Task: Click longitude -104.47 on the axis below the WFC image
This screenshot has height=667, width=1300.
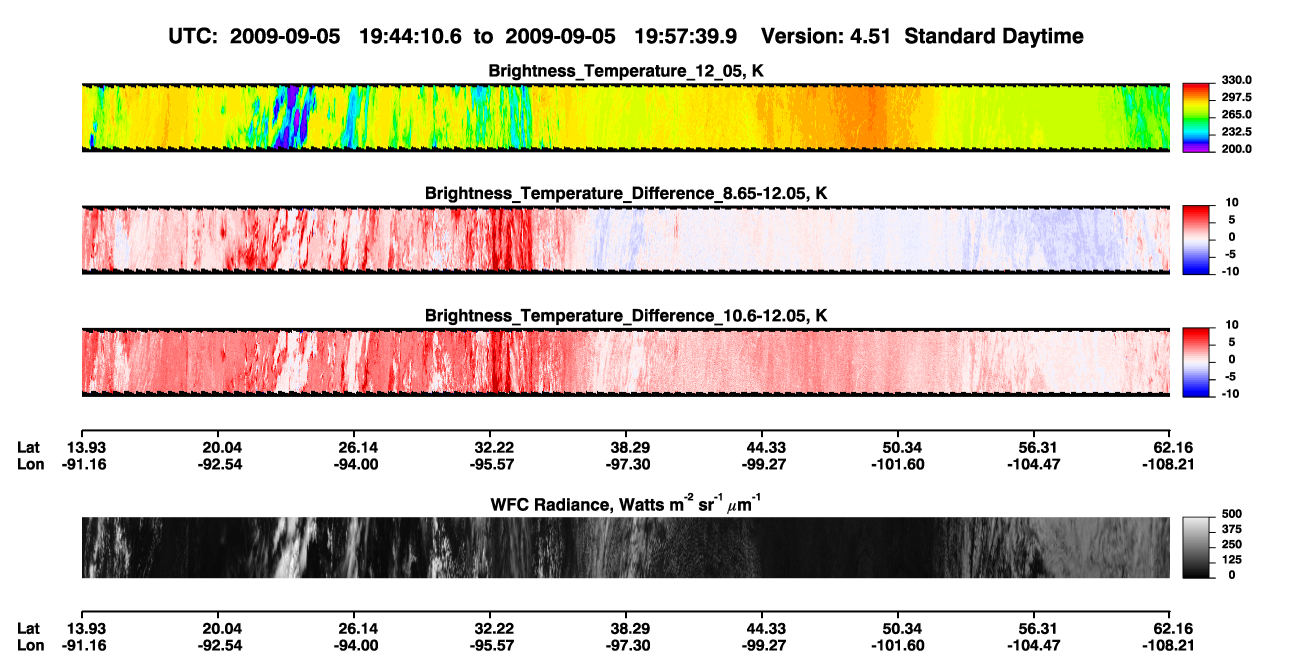Action: pos(1034,645)
